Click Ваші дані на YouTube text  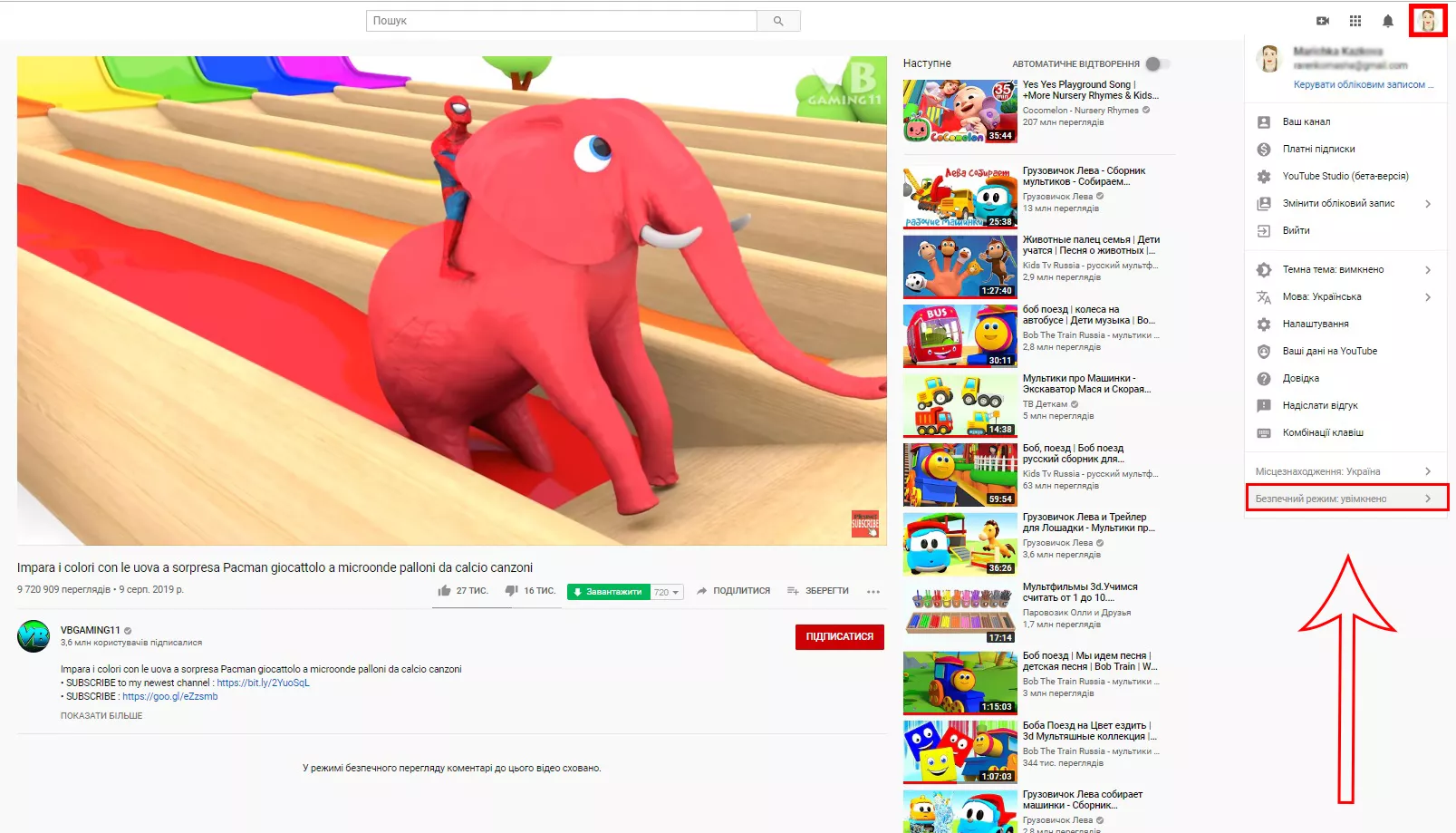pyautogui.click(x=1329, y=351)
